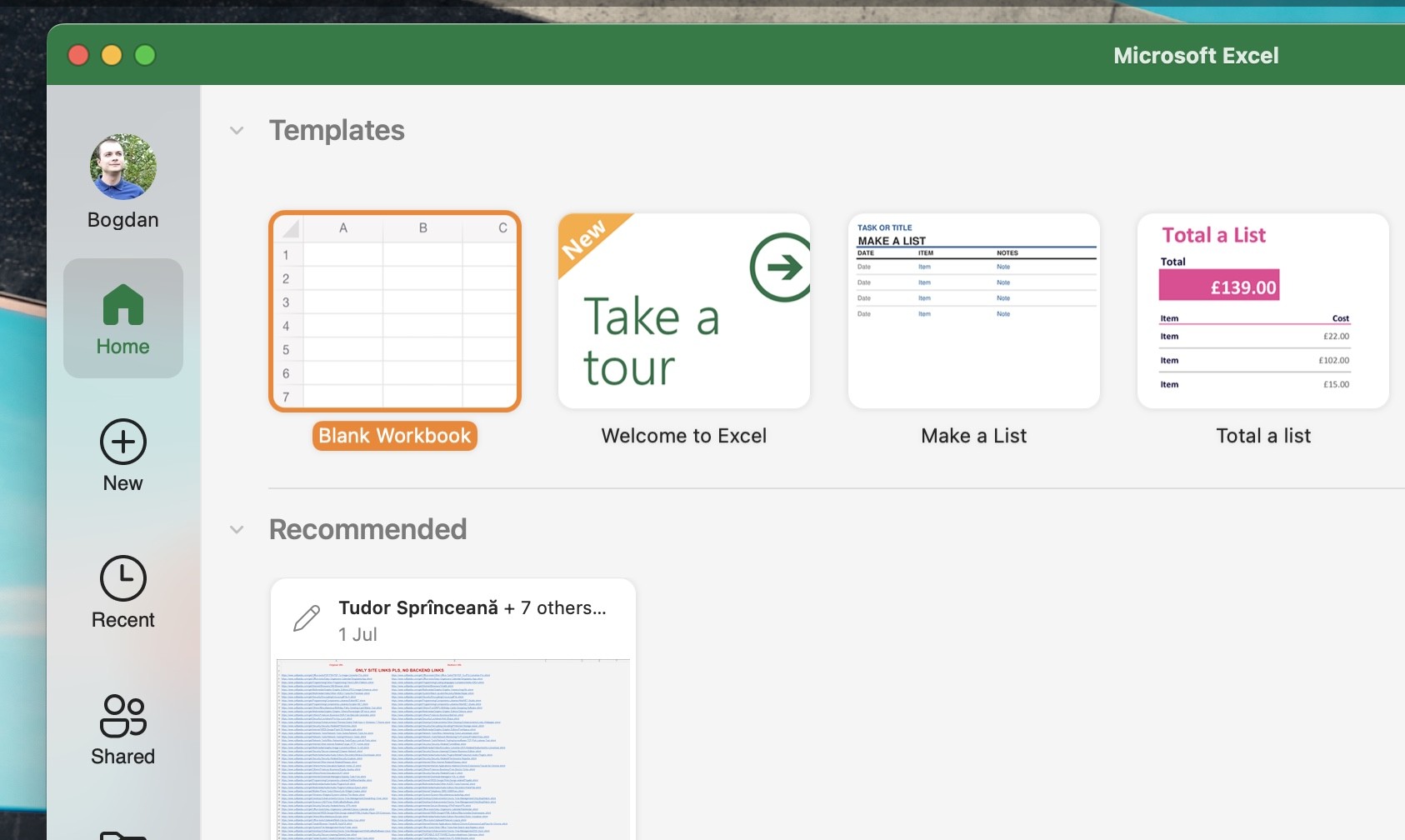Choose the Total a List template thumbnail

(x=1263, y=311)
